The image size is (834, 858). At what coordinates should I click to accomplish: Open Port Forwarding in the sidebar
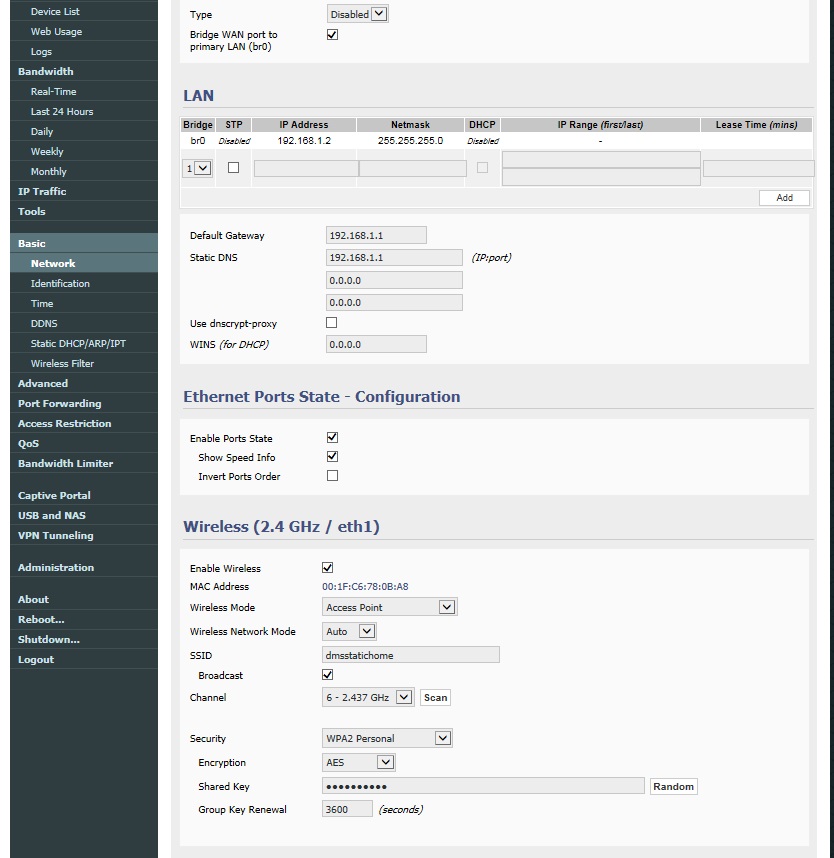tap(59, 404)
